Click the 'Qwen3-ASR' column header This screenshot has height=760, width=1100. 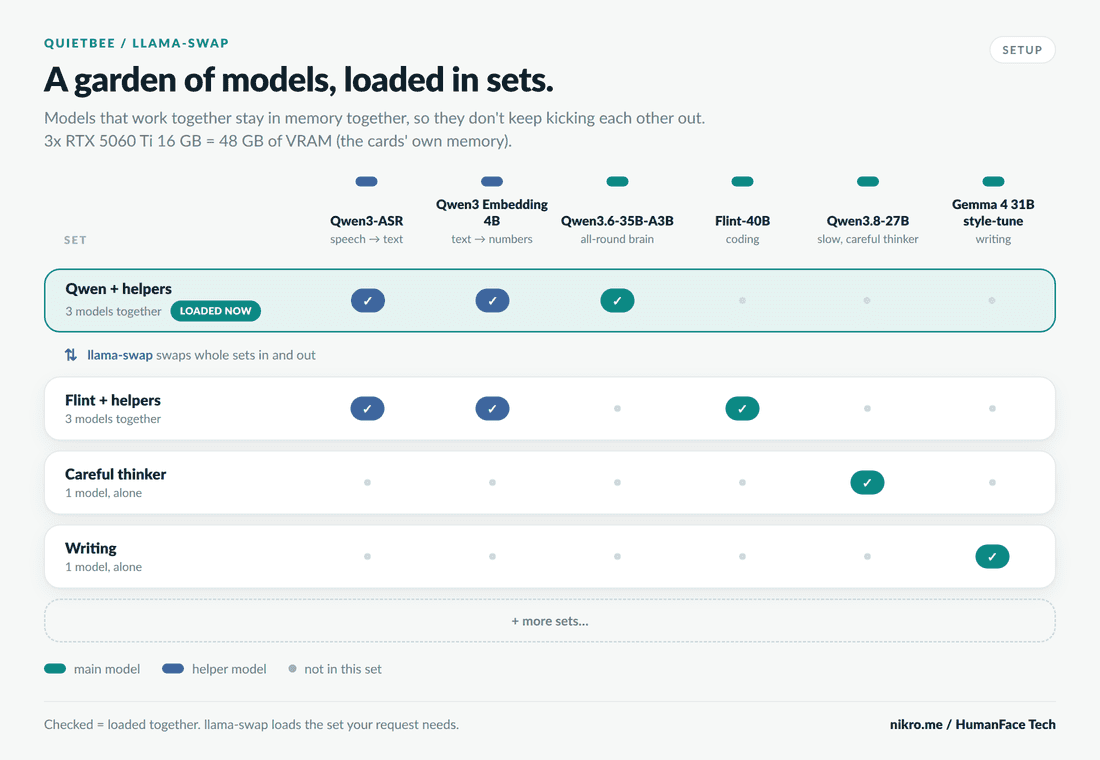[367, 221]
